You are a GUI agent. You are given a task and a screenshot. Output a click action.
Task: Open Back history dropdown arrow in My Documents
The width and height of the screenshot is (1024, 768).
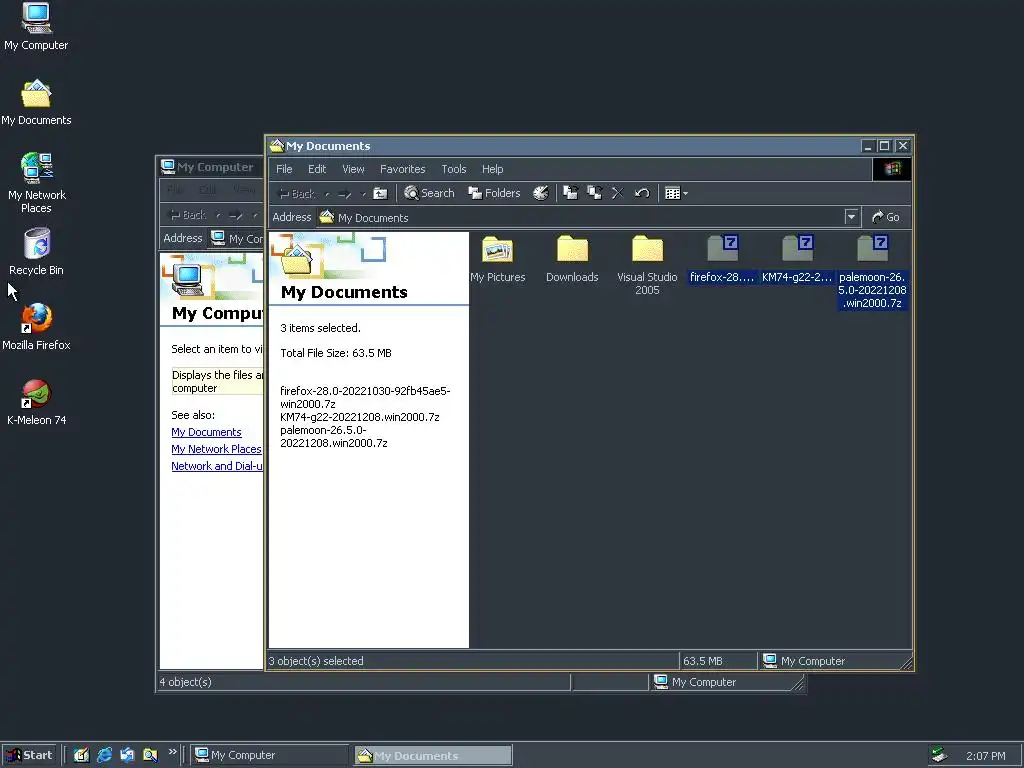click(x=327, y=194)
